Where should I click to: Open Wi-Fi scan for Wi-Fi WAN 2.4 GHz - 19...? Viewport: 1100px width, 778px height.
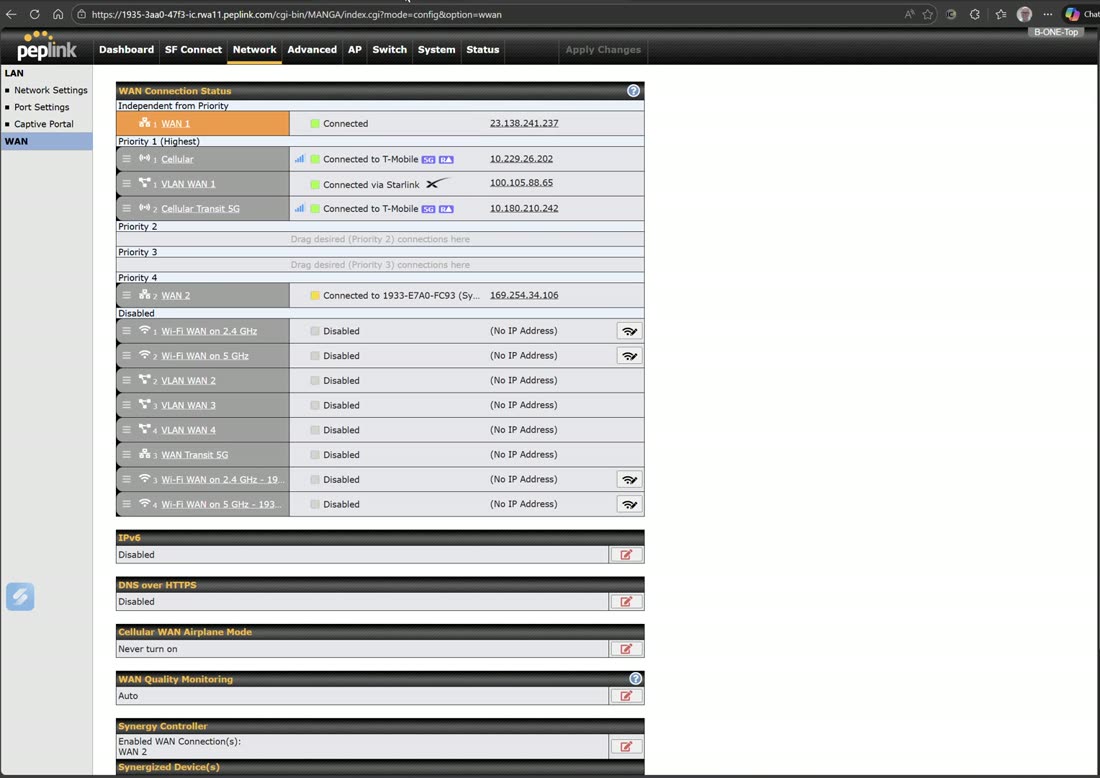(629, 480)
